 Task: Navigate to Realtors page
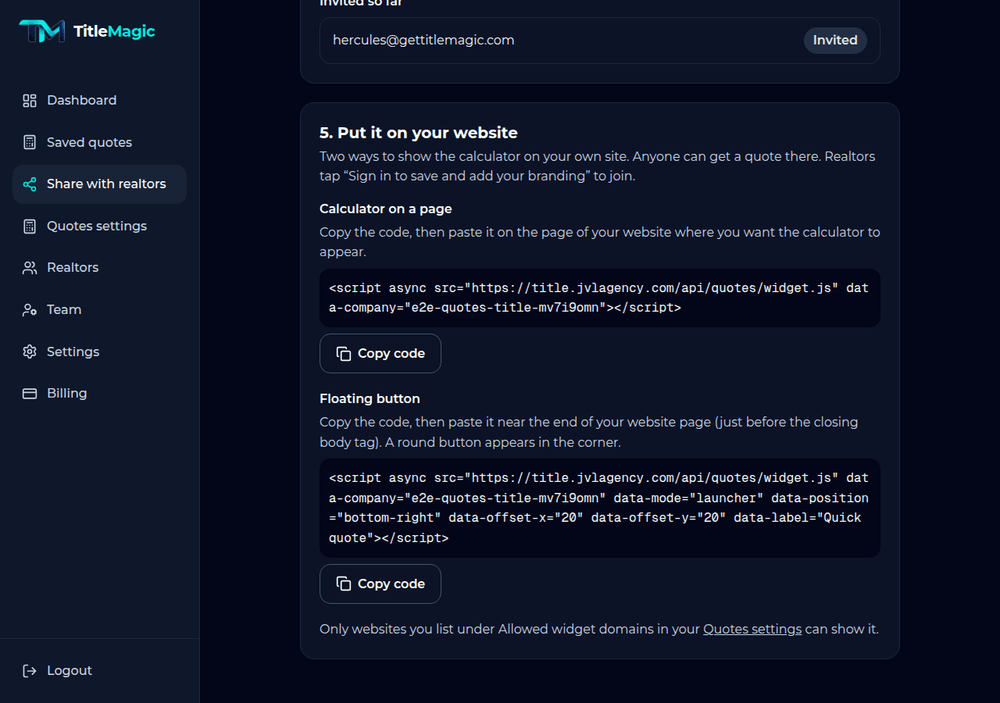(x=99, y=268)
